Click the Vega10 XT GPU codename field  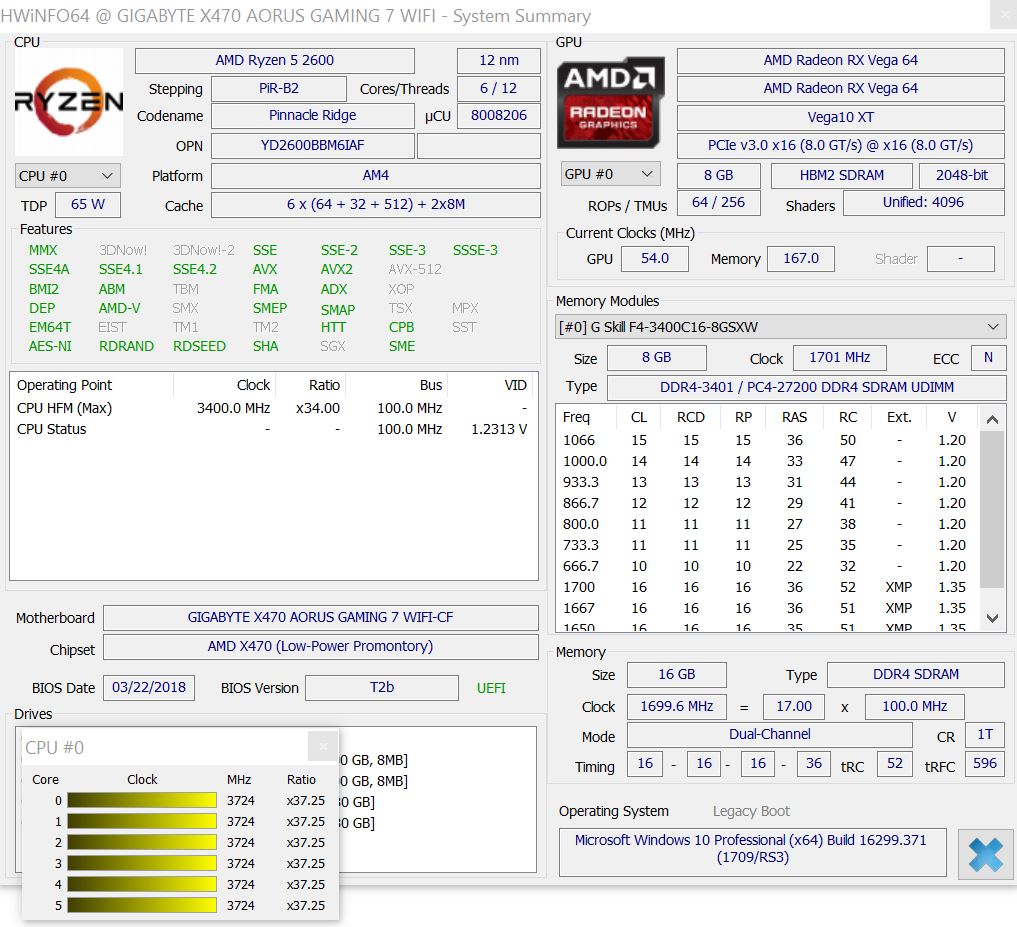(x=841, y=117)
